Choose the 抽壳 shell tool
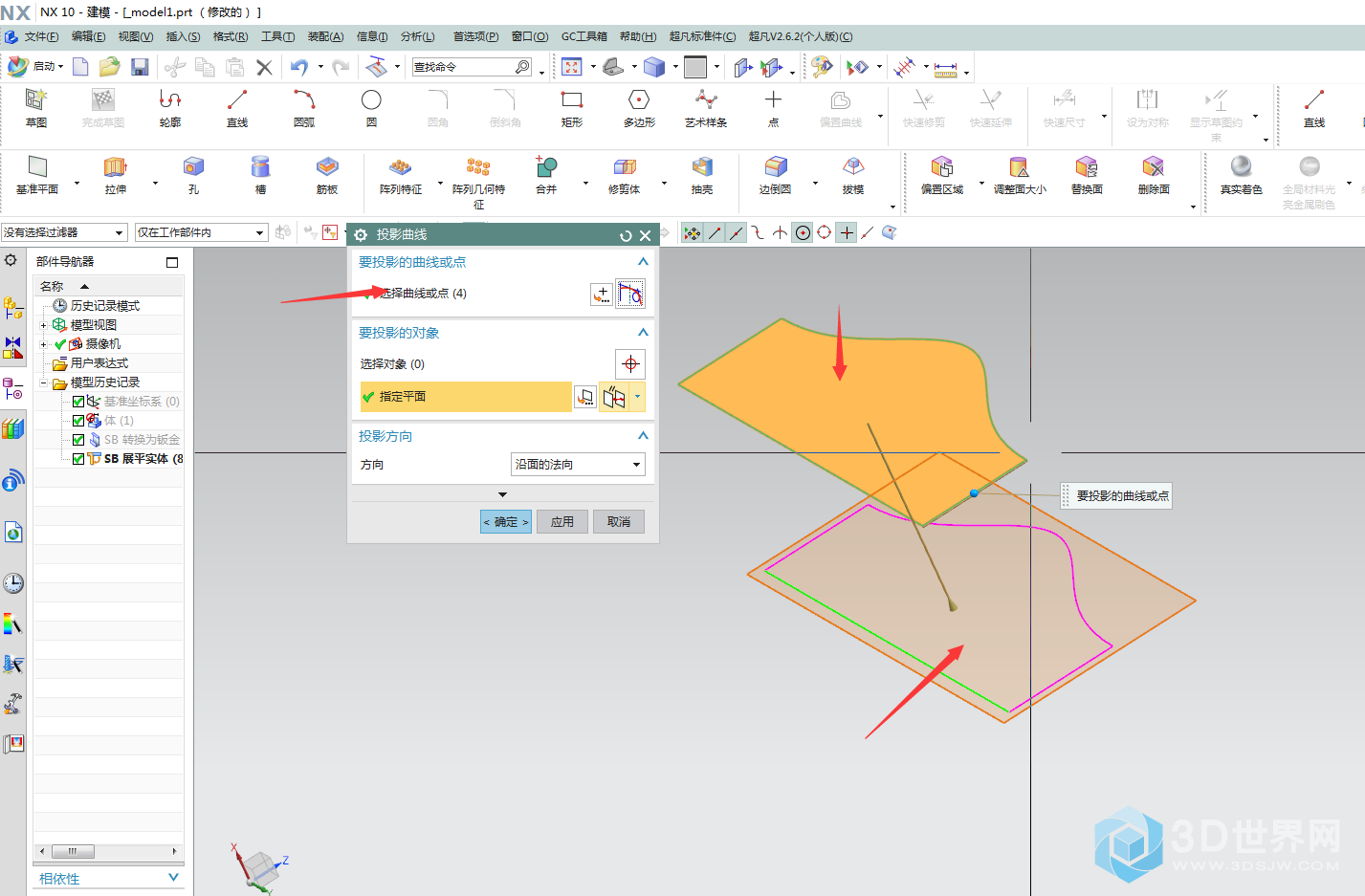This screenshot has width=1365, height=896. click(702, 175)
